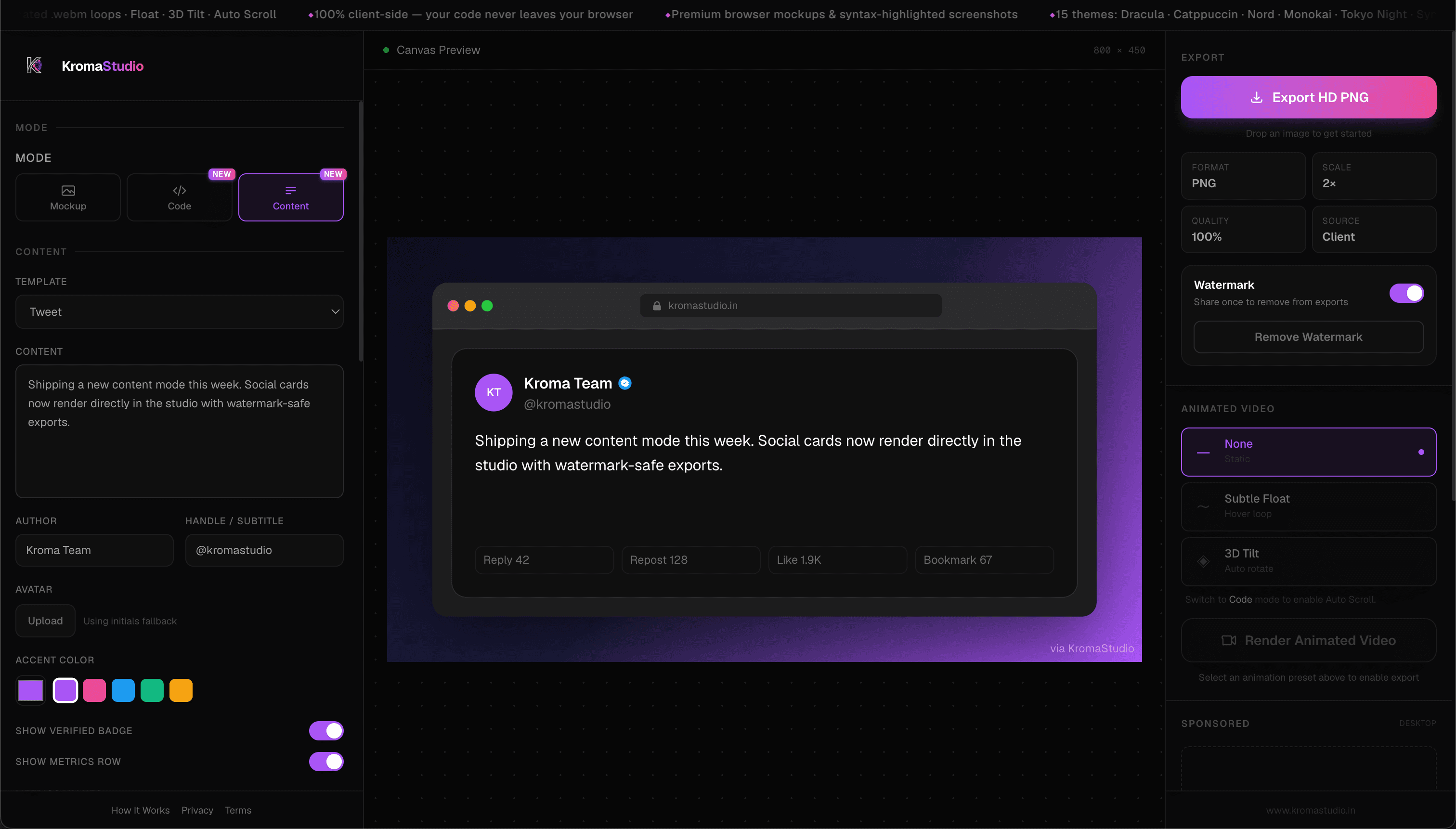Click the 3D Tilt diamond icon

coord(1203,562)
